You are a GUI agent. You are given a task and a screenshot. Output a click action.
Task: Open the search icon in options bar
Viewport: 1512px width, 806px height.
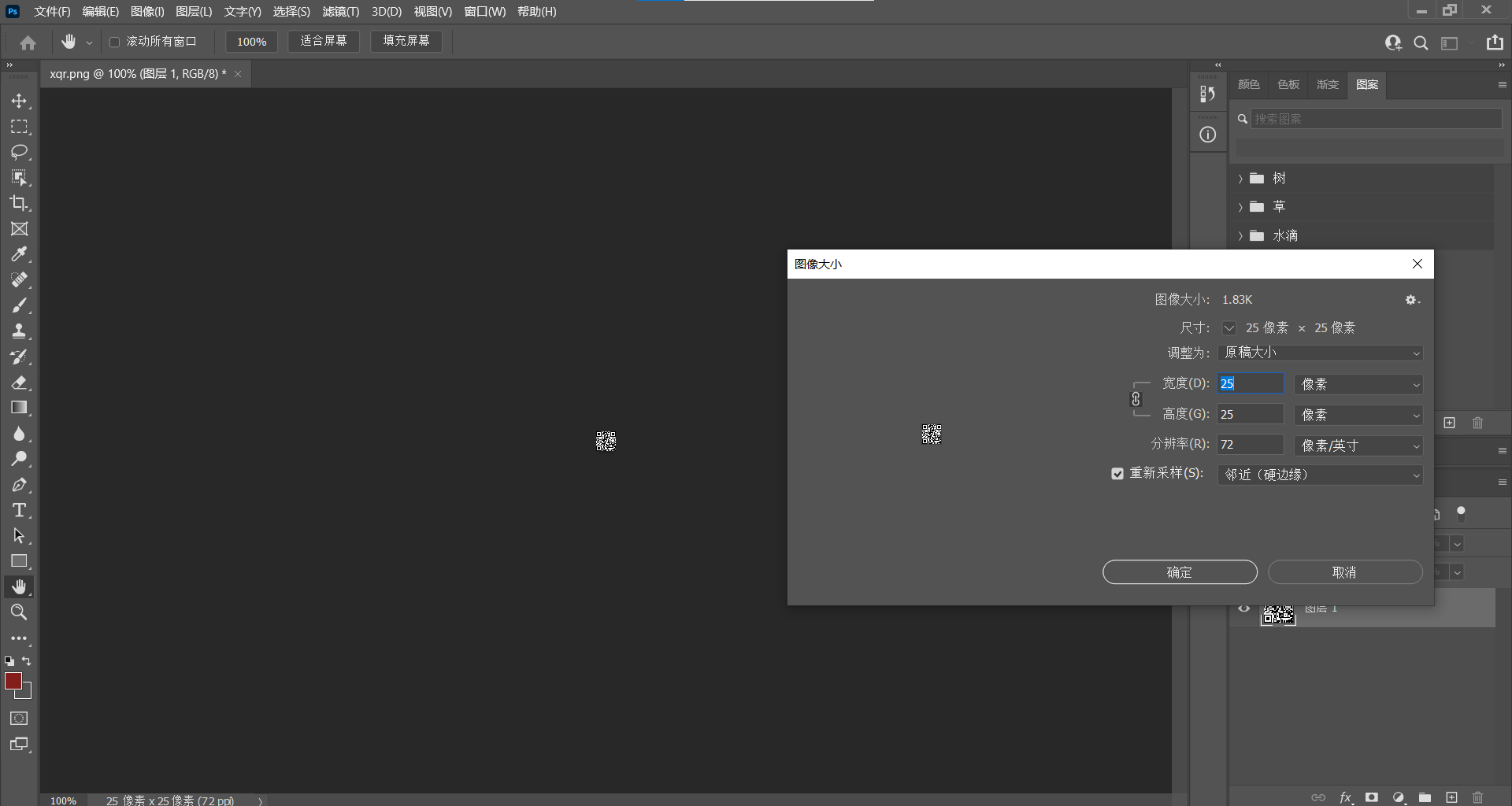pos(1421,43)
